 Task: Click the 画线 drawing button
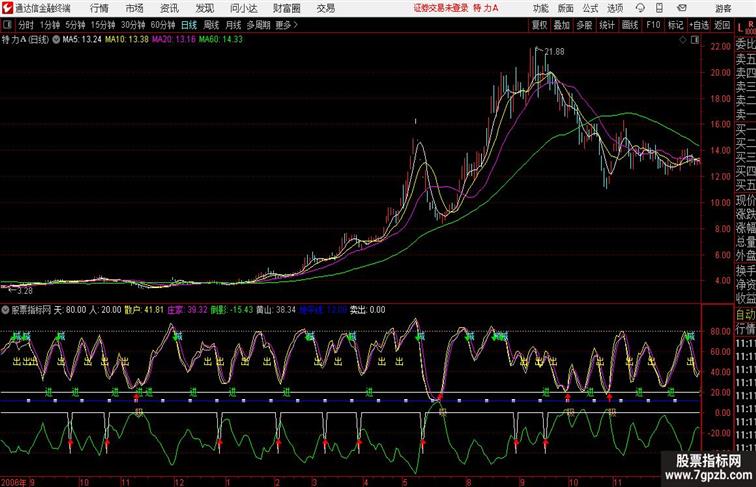tap(630, 25)
